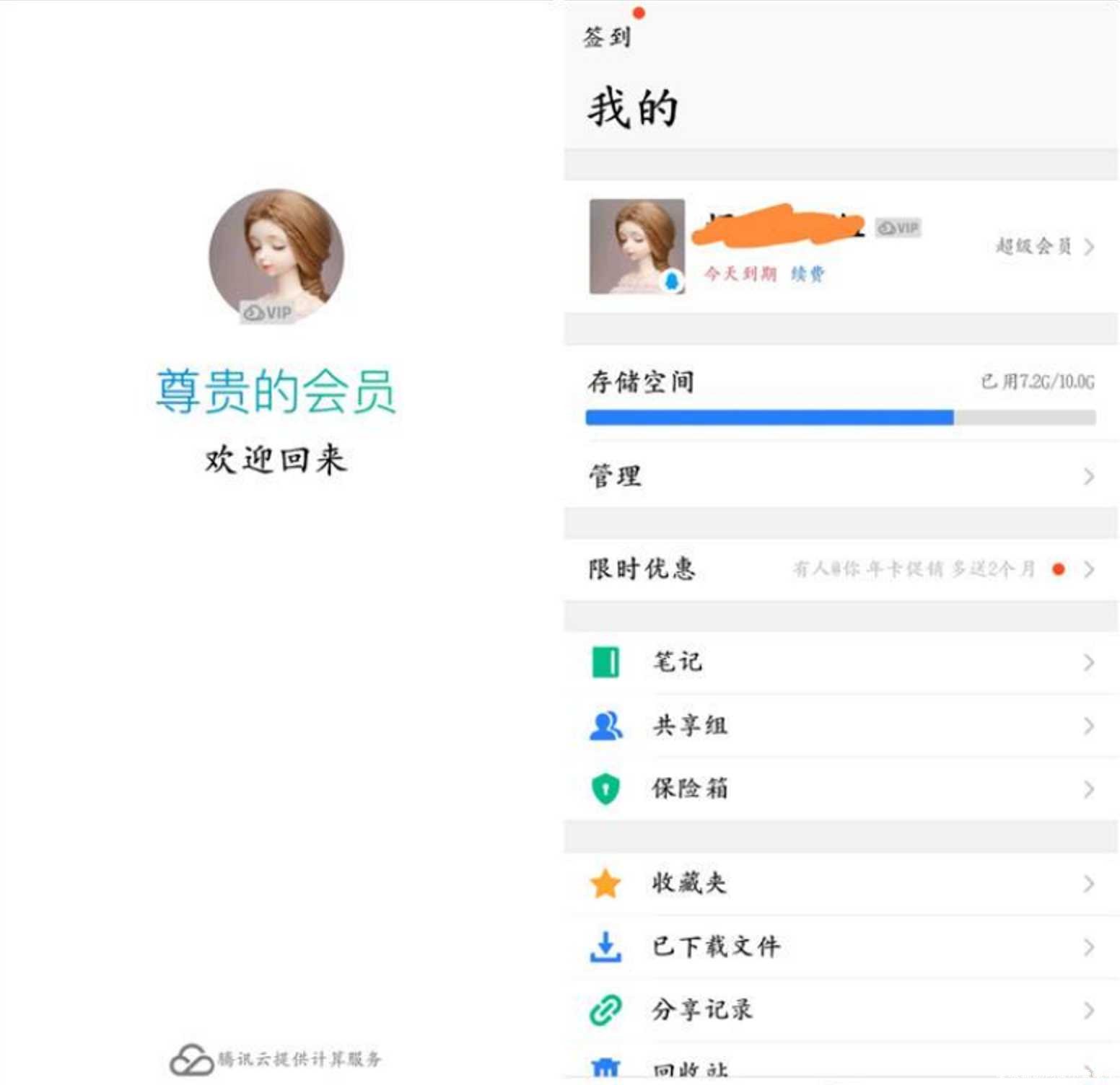This screenshot has height=1085, width=1120.
Task: Click the 今天到期 expiry notice text
Action: click(740, 273)
